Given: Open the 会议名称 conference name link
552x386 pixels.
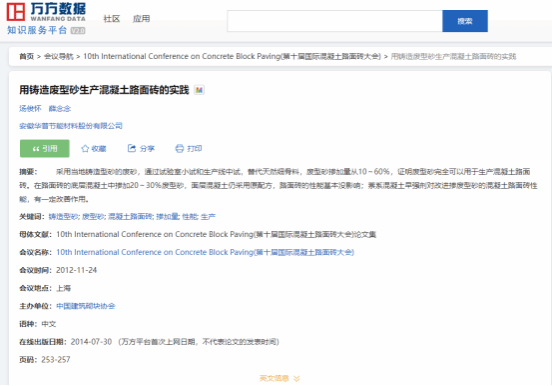Looking at the screenshot, I should click(x=205, y=252).
